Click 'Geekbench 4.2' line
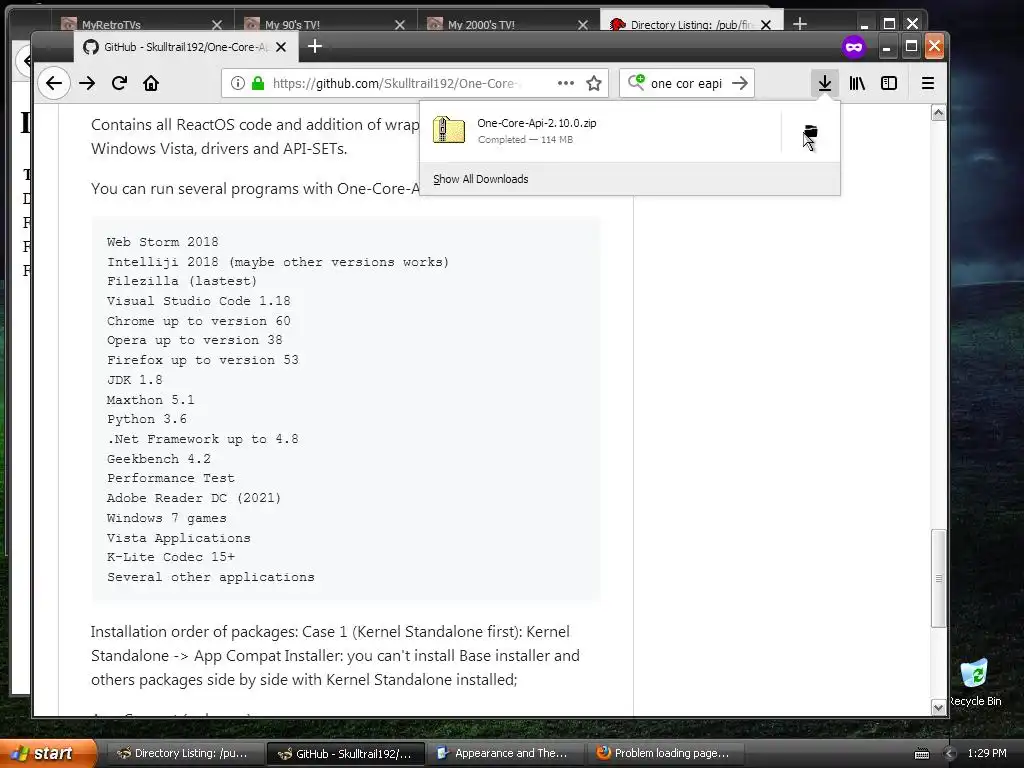The image size is (1024, 768). (159, 458)
